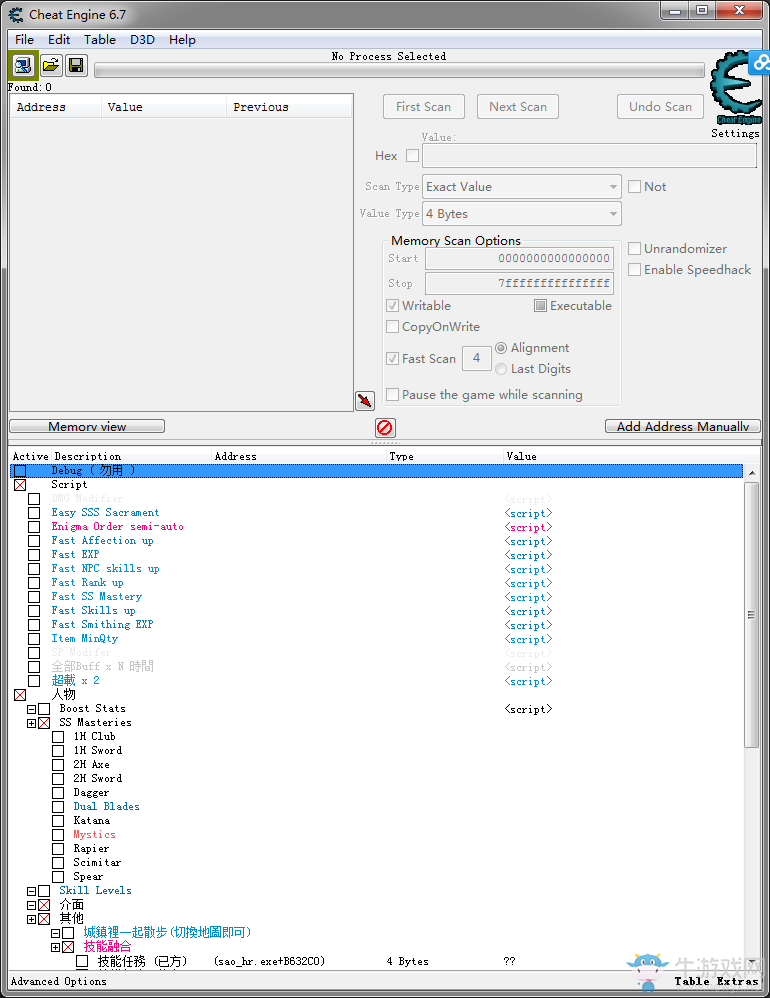Open the Value Type dropdown
The image size is (770, 998).
pyautogui.click(x=522, y=213)
